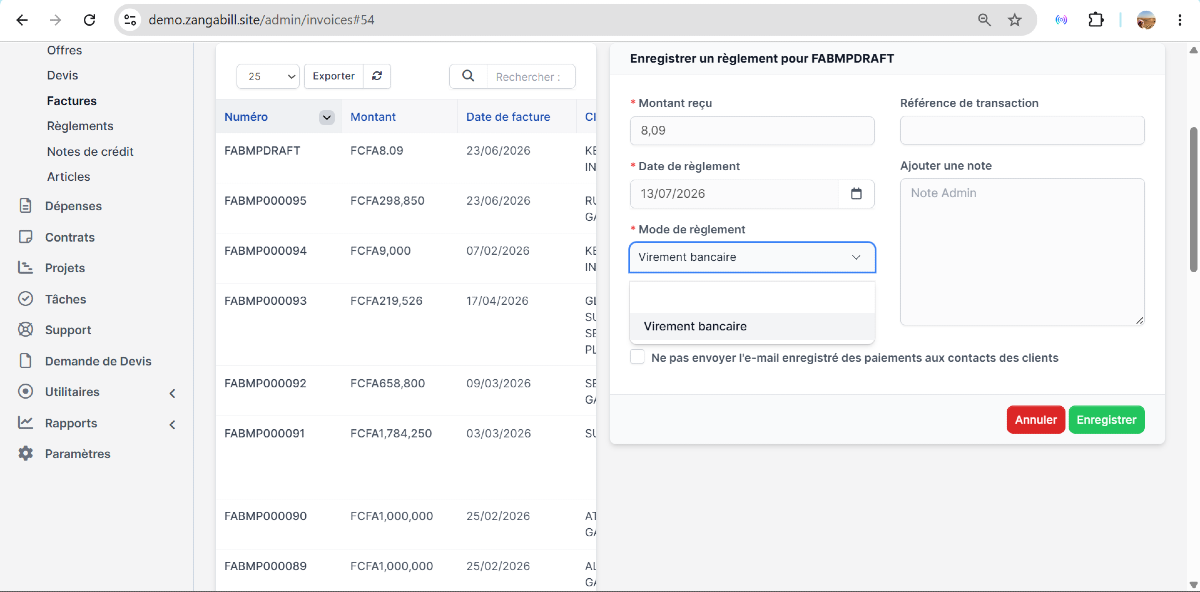Open invoice FABMP000094
This screenshot has width=1200, height=592.
point(265,251)
